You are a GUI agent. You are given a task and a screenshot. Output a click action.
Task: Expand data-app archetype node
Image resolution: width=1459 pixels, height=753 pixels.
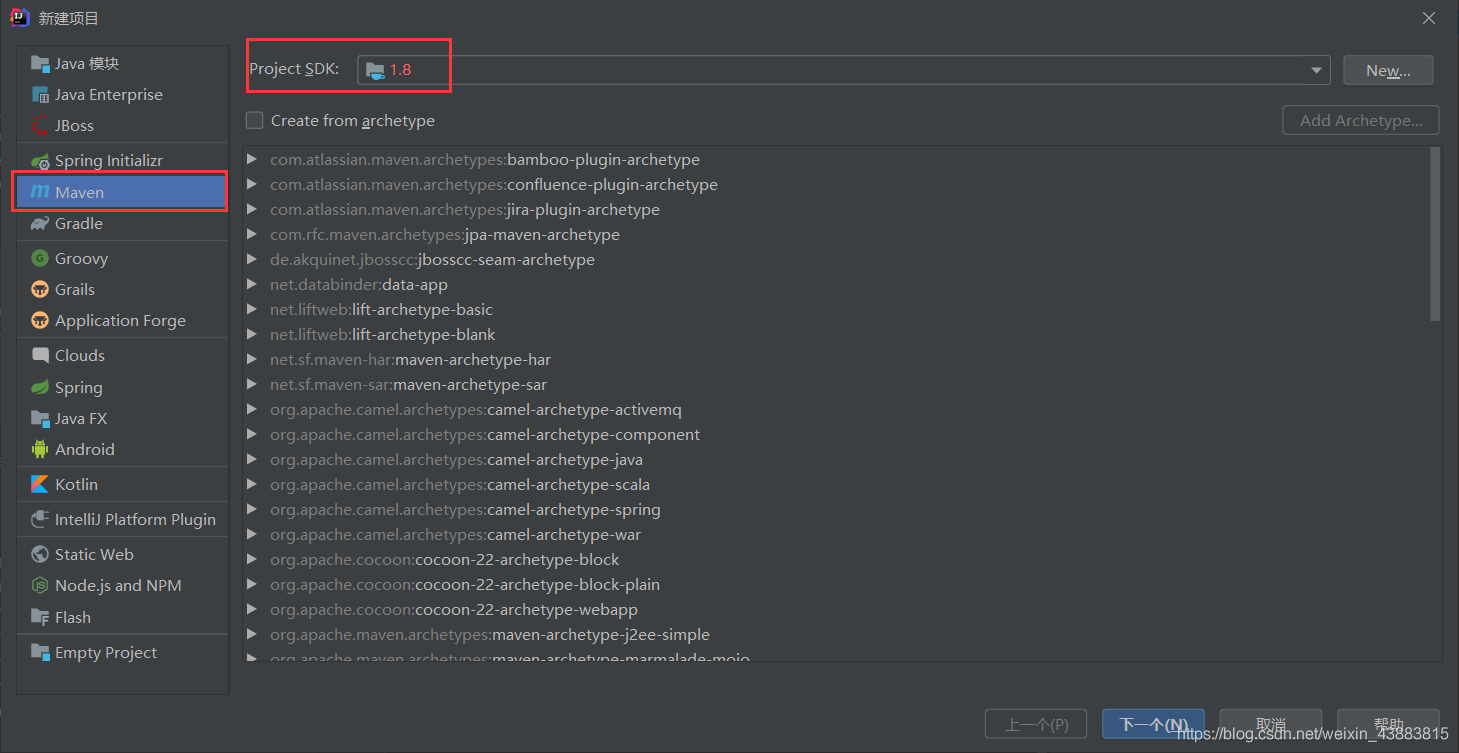(x=252, y=285)
